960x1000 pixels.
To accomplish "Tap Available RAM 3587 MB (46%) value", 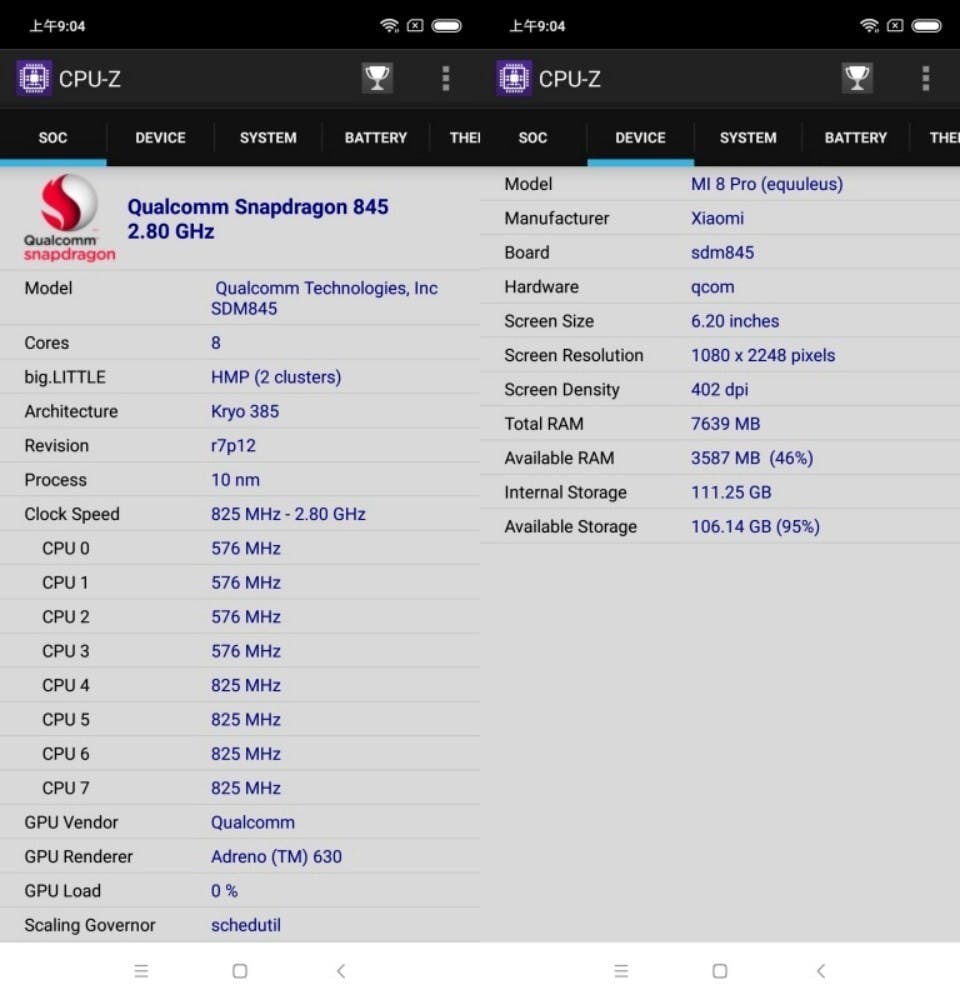I will [x=752, y=458].
